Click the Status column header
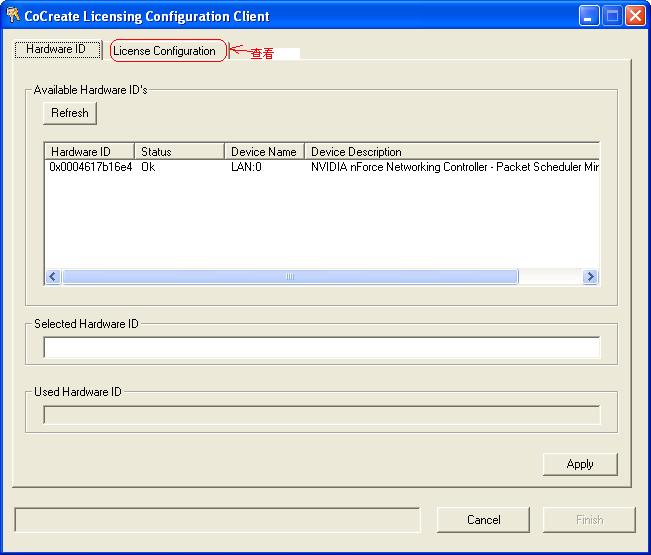This screenshot has width=651, height=555. [179, 152]
